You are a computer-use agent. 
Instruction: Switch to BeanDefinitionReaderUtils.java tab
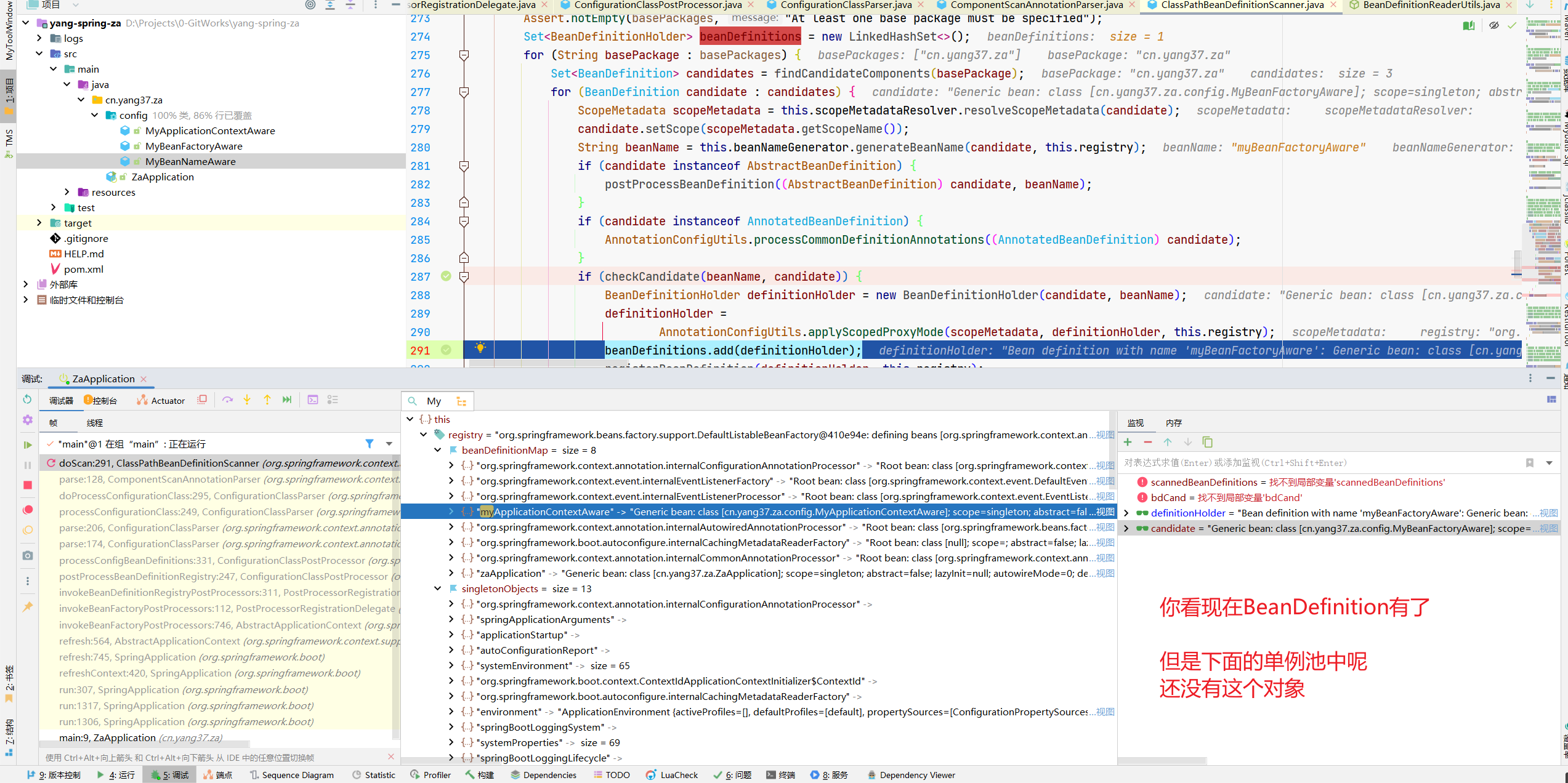pos(1431,5)
